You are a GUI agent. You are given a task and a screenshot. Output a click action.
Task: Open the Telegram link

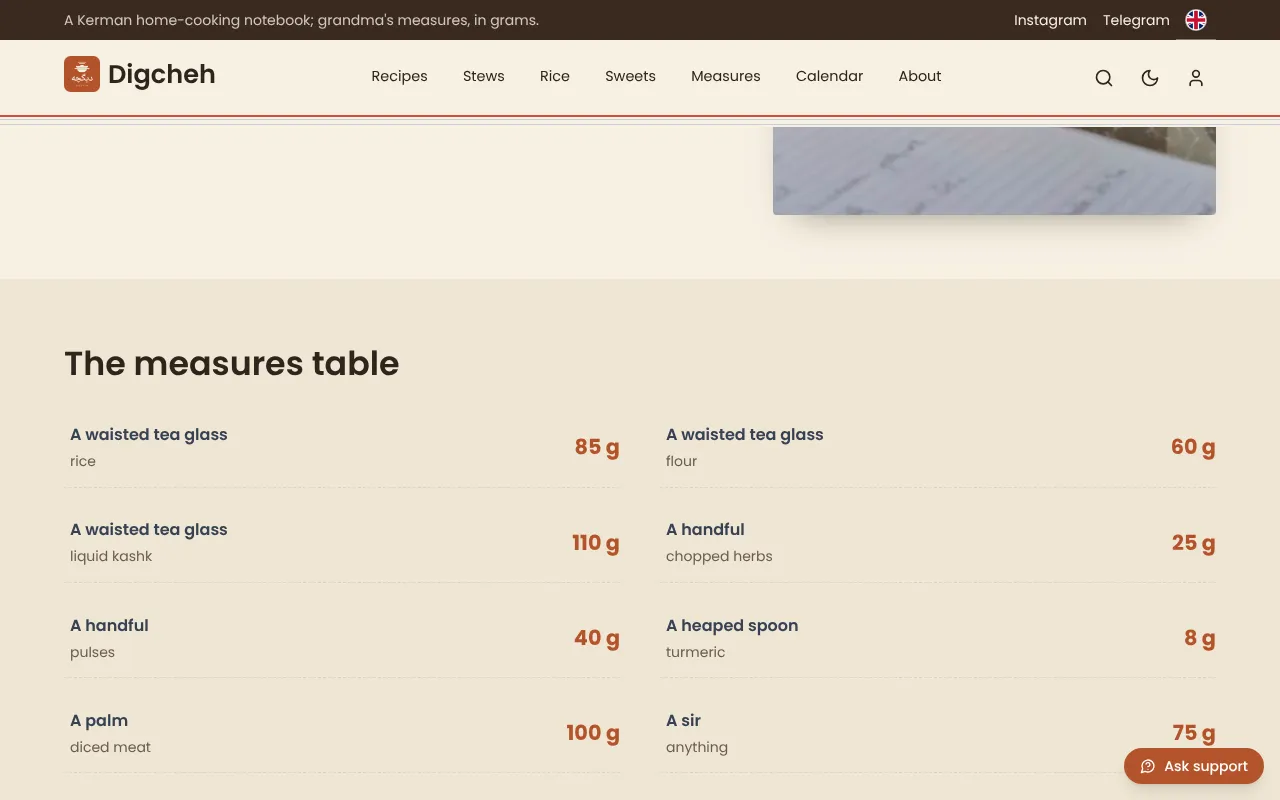coord(1136,20)
